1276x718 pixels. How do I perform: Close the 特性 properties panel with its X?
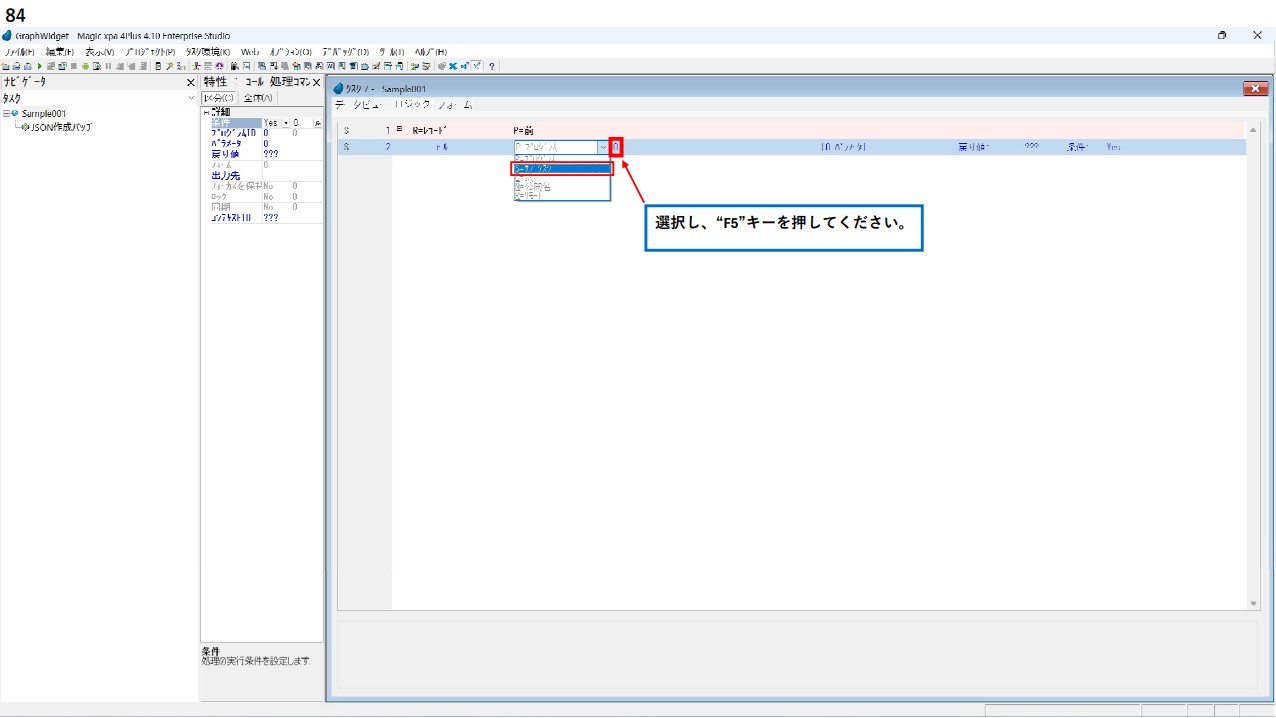[x=317, y=83]
